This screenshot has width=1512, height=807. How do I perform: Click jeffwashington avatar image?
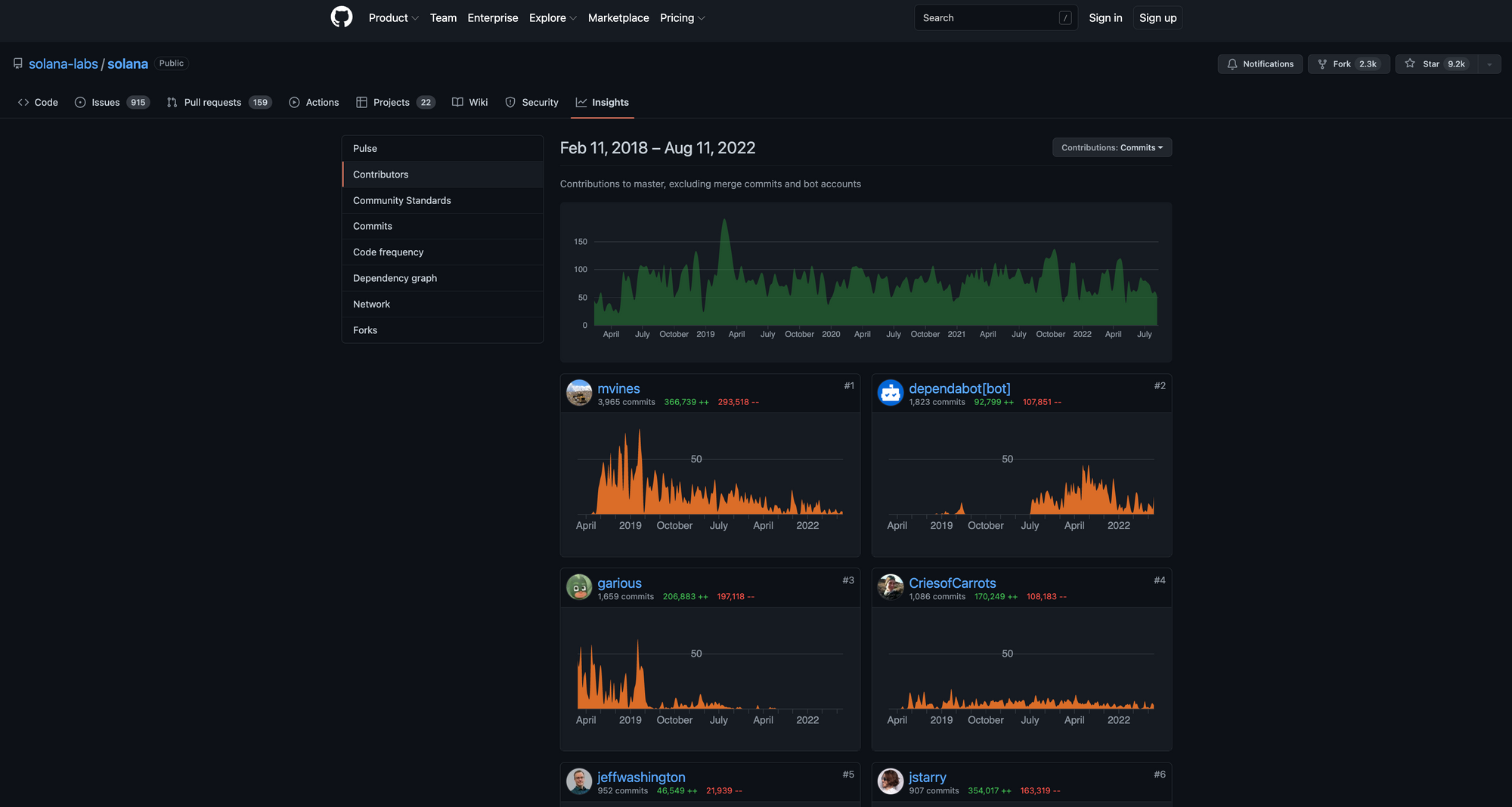click(x=579, y=781)
